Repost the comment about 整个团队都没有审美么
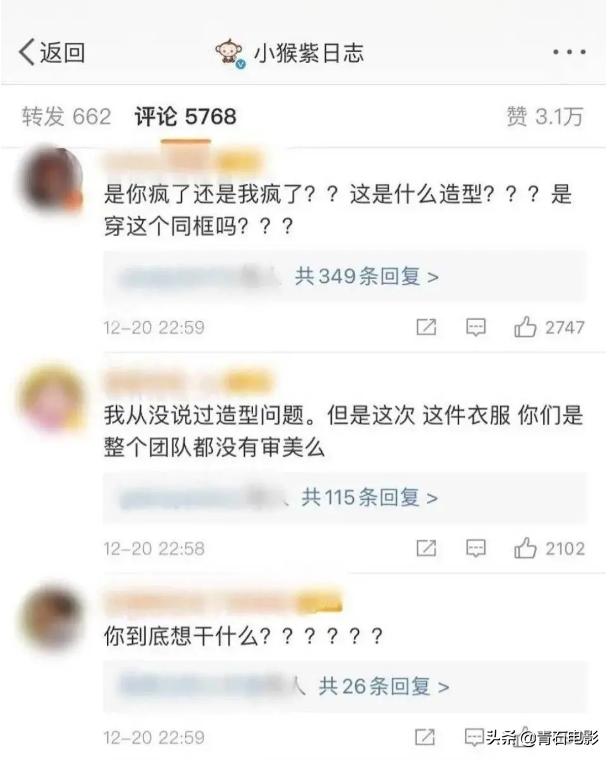This screenshot has width=613, height=760. [426, 548]
